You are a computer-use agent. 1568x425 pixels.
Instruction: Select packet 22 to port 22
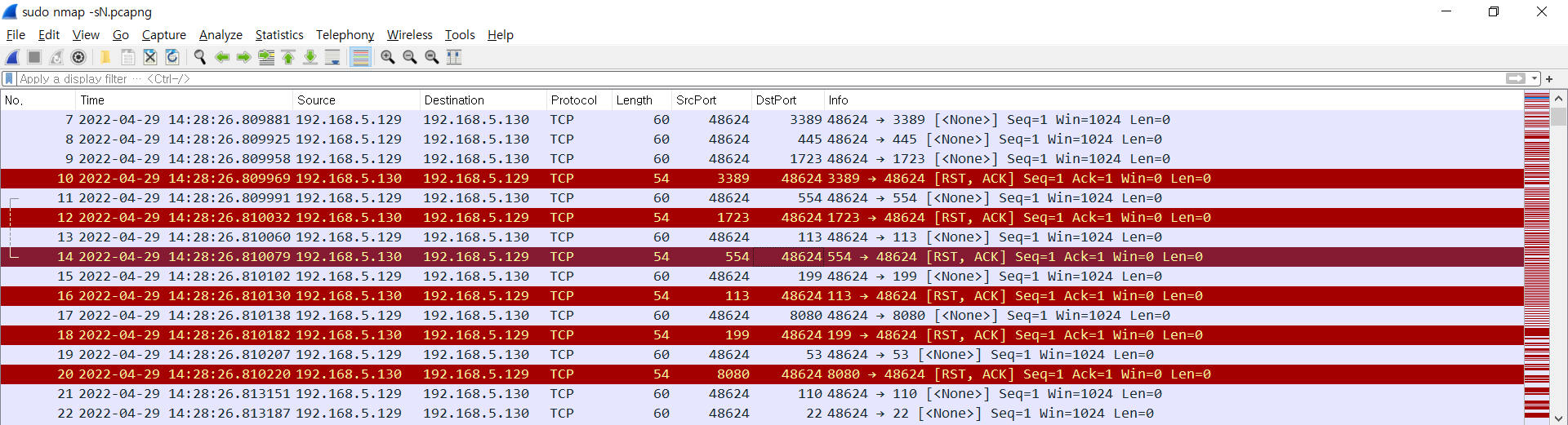(x=762, y=414)
